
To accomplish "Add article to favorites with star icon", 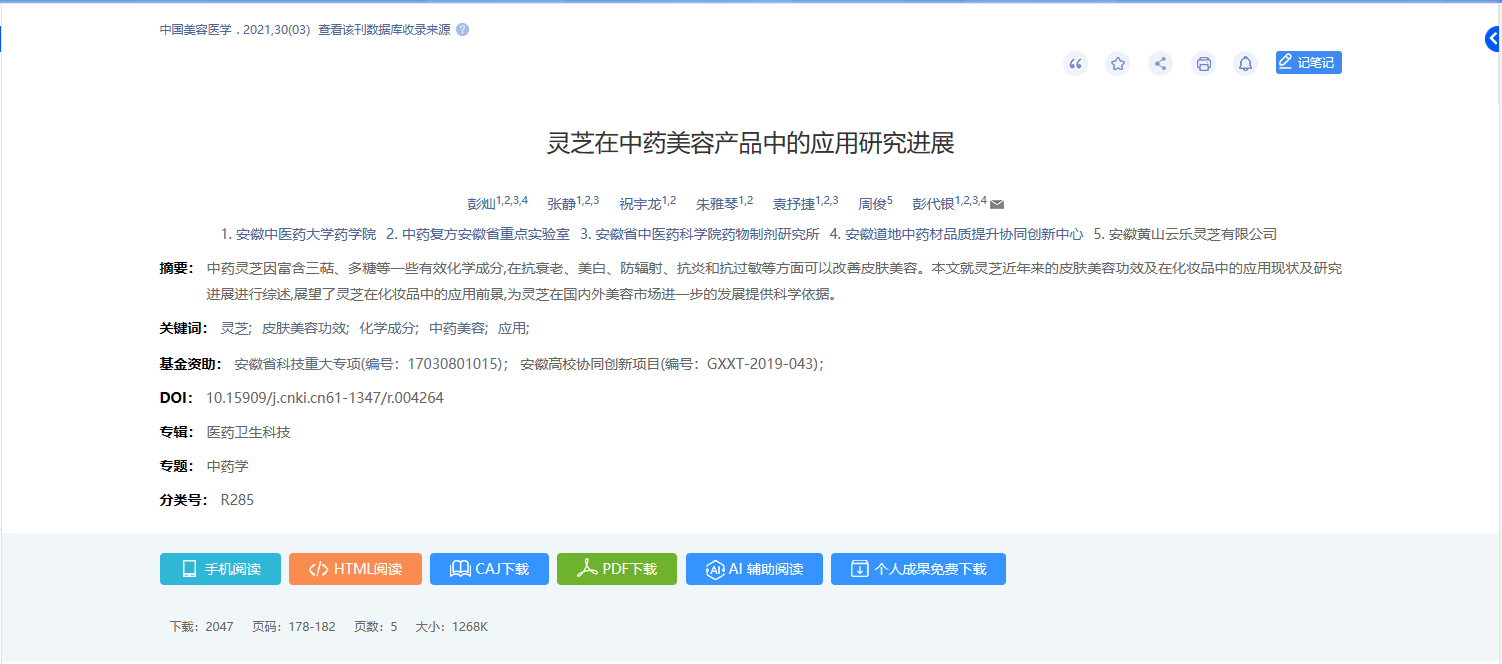I will [x=1117, y=63].
